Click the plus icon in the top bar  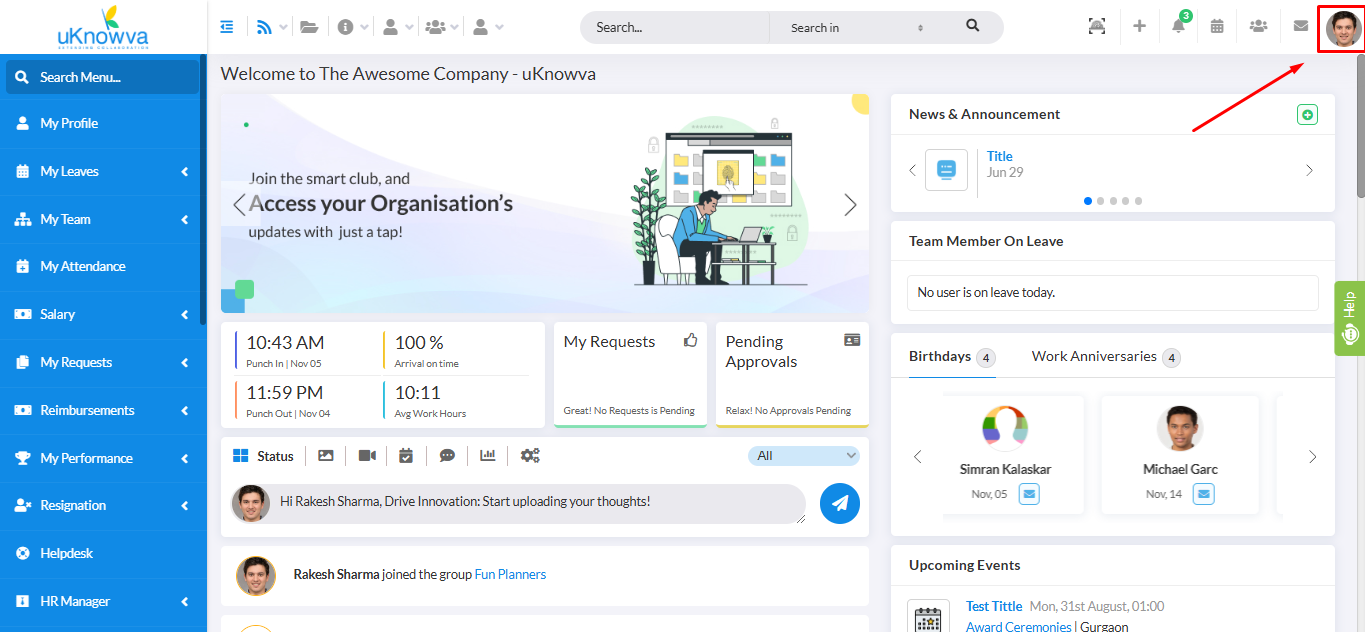1139,27
